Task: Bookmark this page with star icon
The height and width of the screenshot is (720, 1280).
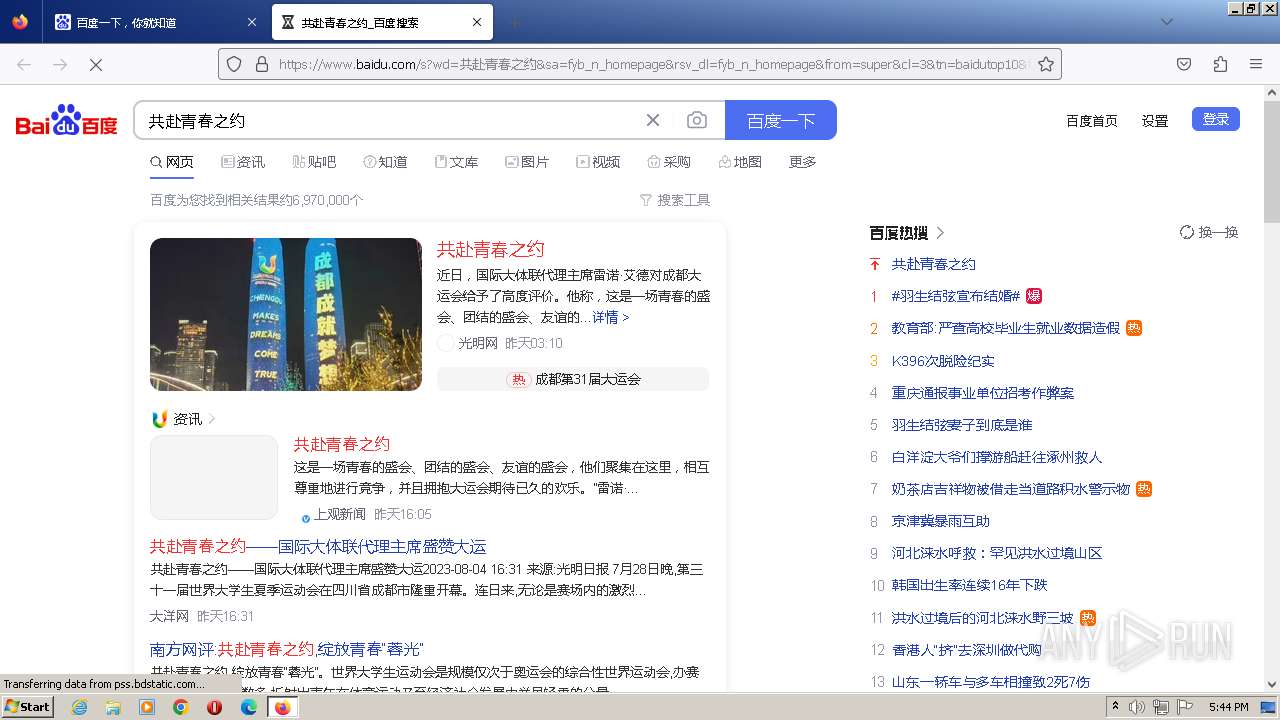Action: (1046, 64)
